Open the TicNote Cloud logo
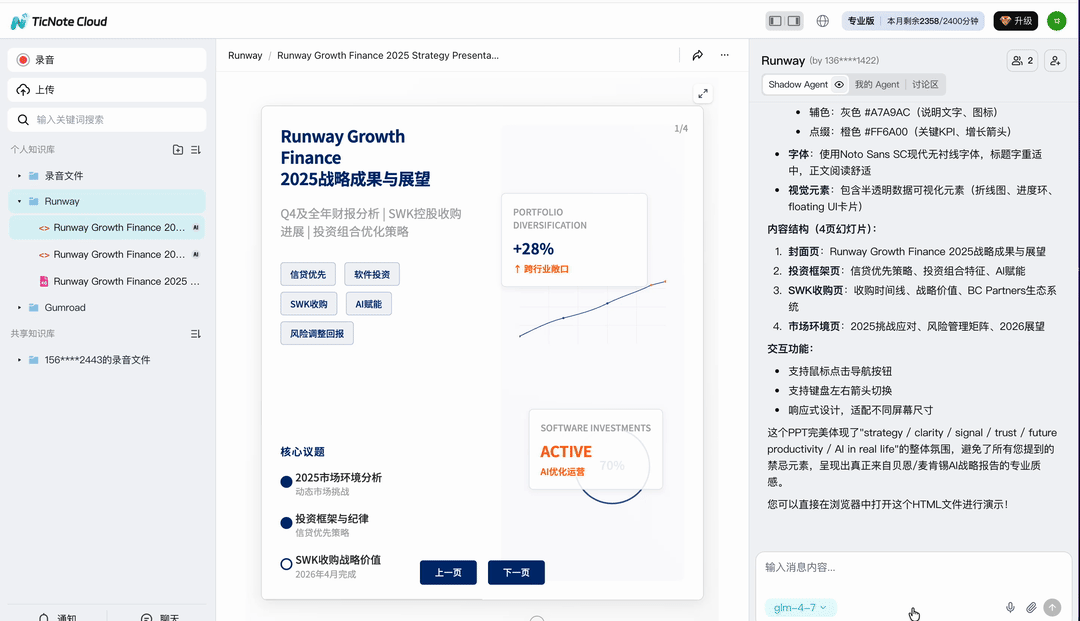This screenshot has width=1080, height=621. pos(59,21)
